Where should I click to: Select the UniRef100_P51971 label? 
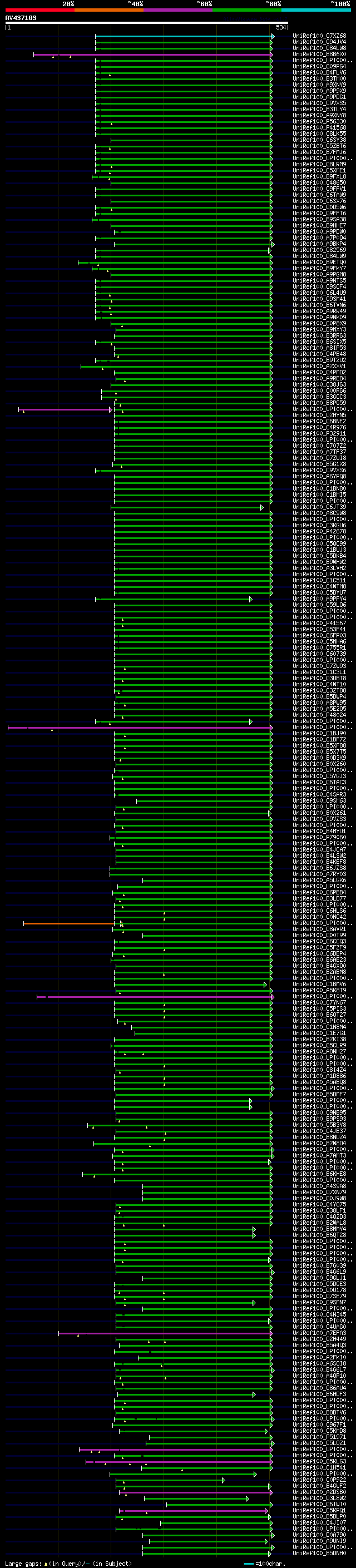[319, 1437]
